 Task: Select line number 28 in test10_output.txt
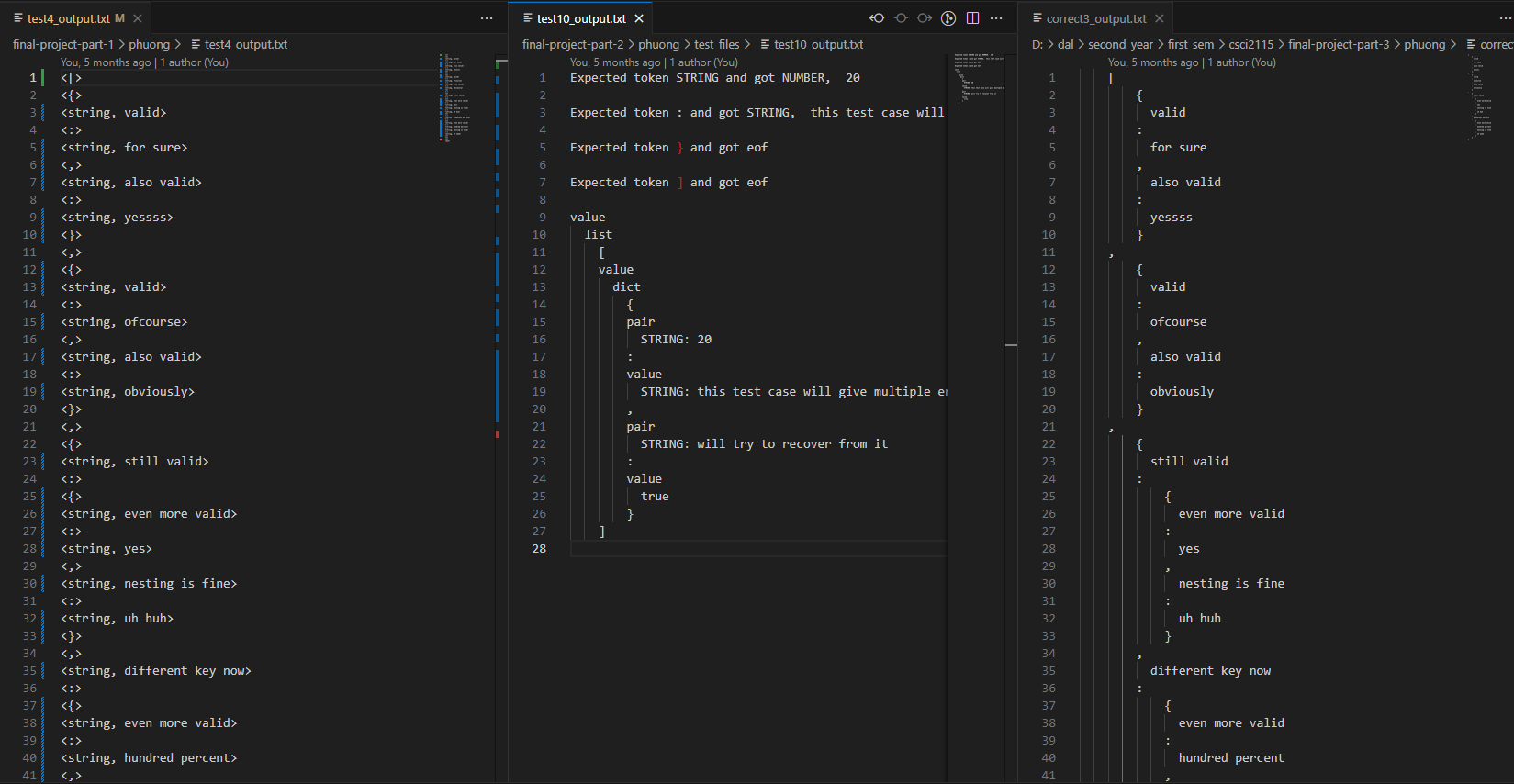point(539,548)
